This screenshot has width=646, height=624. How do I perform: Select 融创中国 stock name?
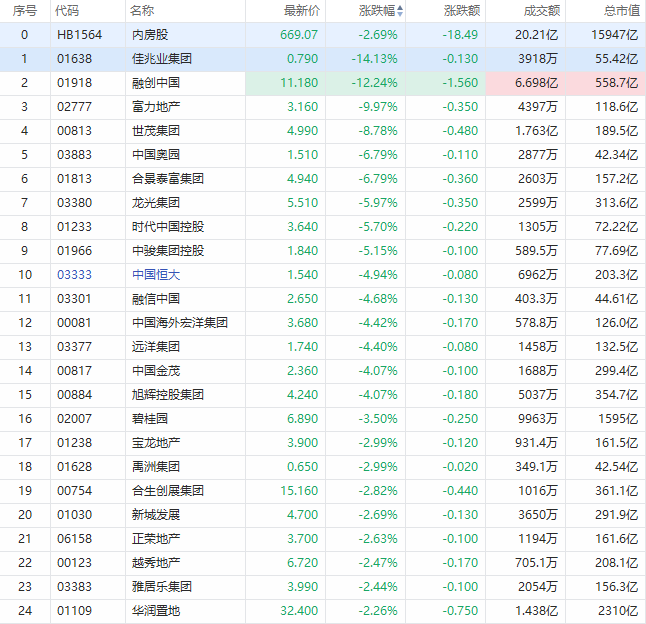[156, 83]
